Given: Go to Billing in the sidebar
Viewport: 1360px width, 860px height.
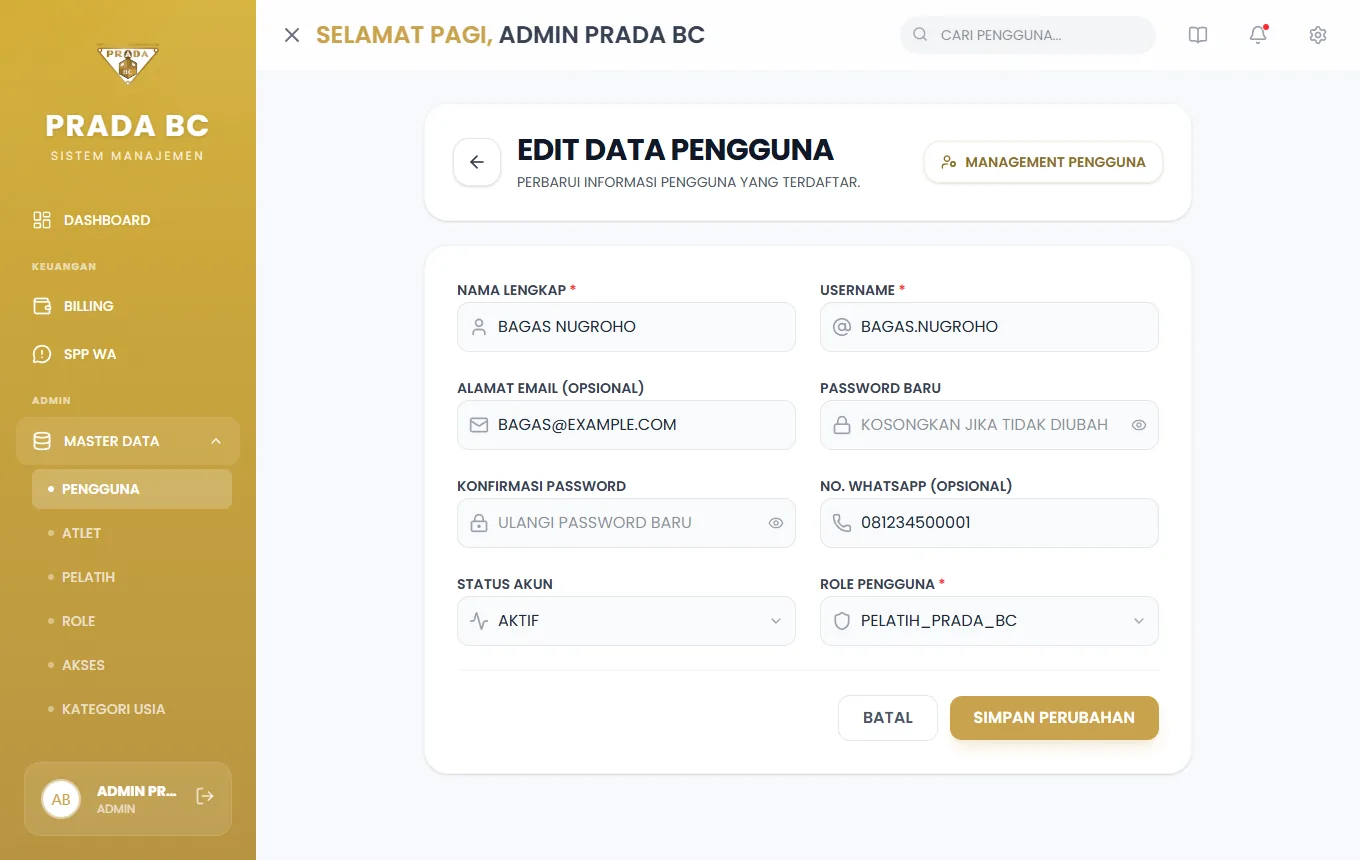Looking at the screenshot, I should tap(128, 306).
